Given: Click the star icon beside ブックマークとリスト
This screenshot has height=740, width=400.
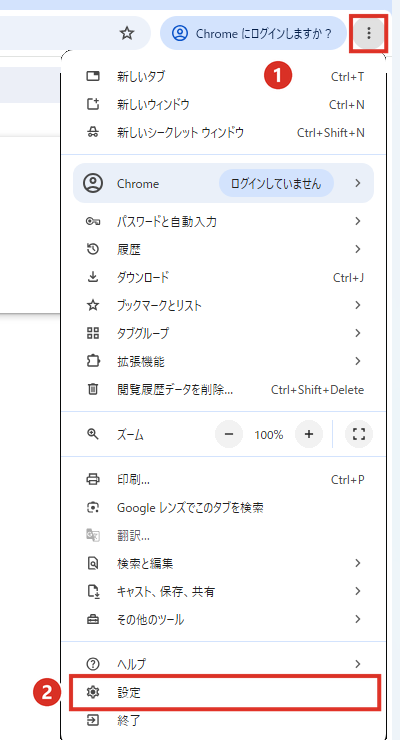Looking at the screenshot, I should (x=93, y=305).
